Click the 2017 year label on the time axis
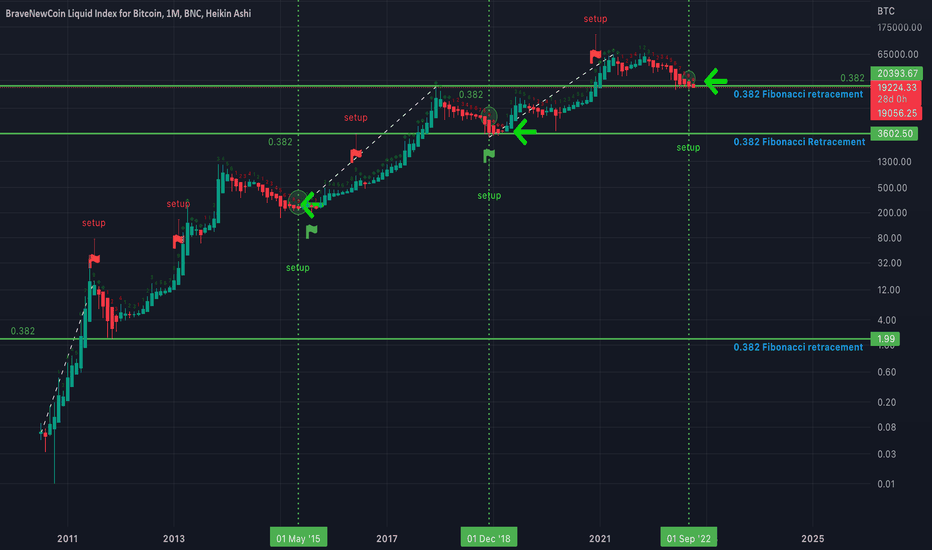The width and height of the screenshot is (932, 550). point(387,539)
